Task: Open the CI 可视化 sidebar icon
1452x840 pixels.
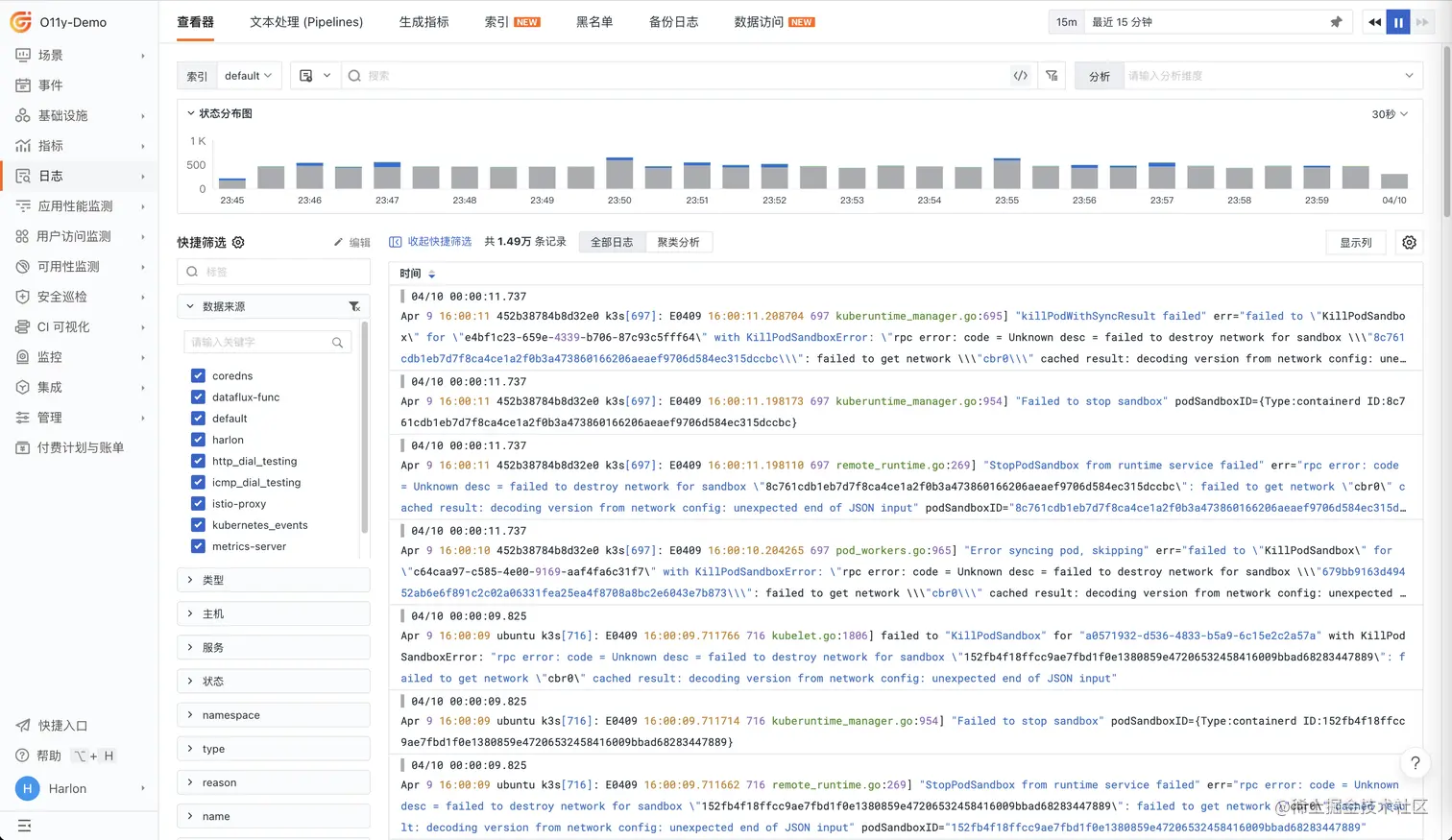Action: click(x=23, y=327)
